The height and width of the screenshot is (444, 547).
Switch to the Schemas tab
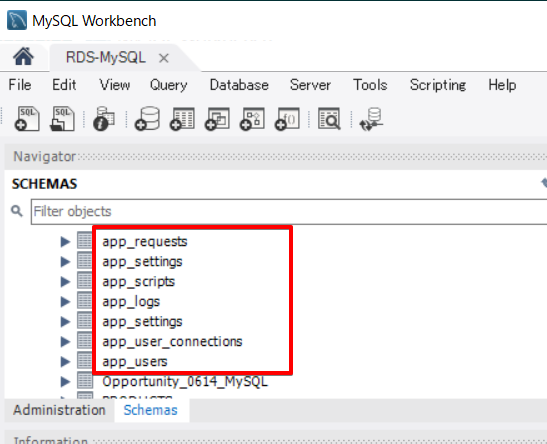click(151, 410)
